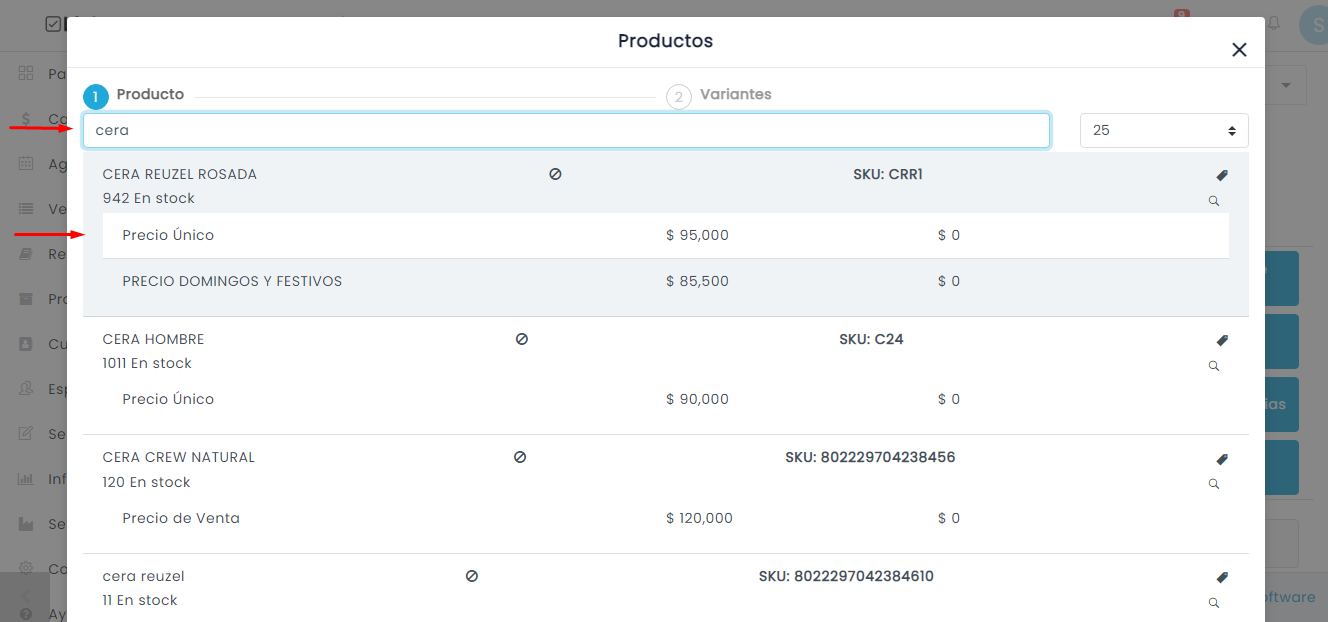Focus the product search field containing cera
Viewport: 1328px width, 622px height.
[x=566, y=130]
